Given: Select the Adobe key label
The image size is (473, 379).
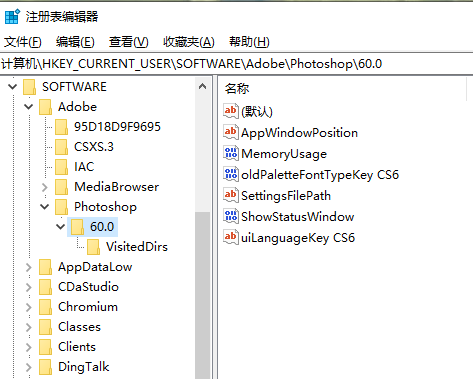Looking at the screenshot, I should point(77,107).
